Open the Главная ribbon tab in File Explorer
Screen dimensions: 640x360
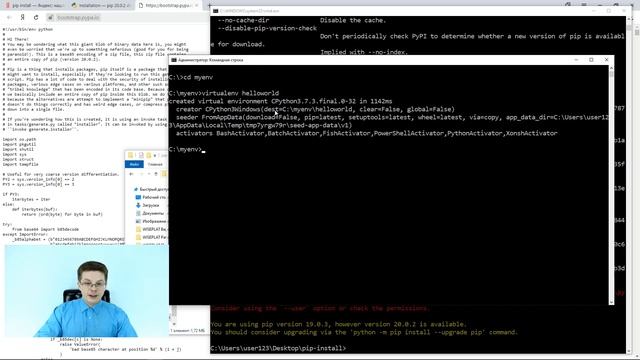tap(155, 164)
